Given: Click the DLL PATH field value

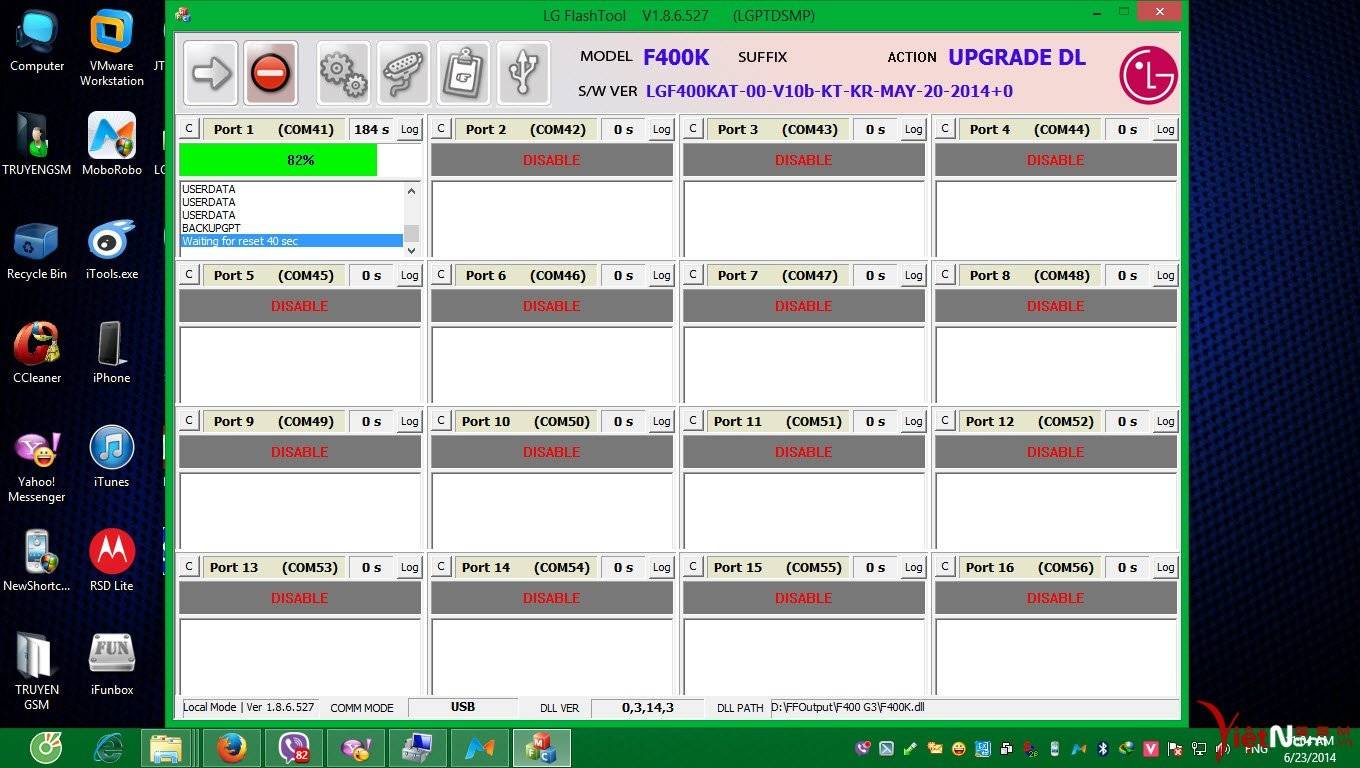Looking at the screenshot, I should click(x=975, y=708).
